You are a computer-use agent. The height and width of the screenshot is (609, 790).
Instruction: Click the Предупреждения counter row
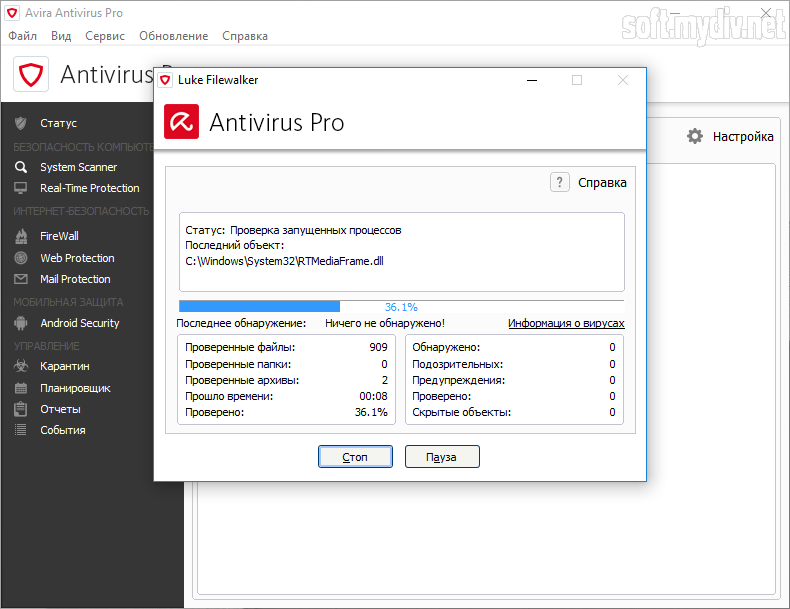(514, 380)
